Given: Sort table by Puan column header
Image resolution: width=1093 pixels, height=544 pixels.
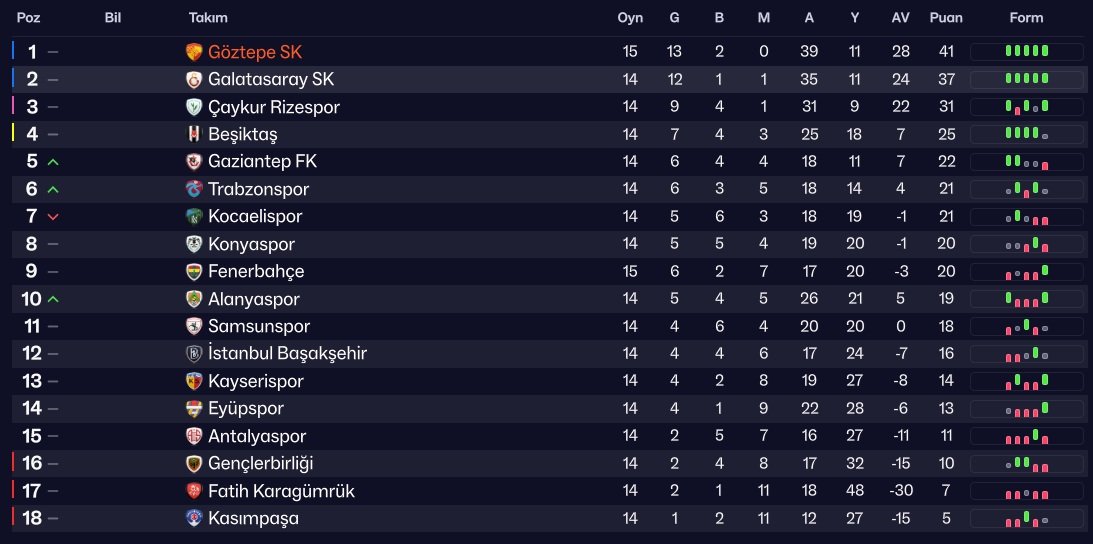Looking at the screenshot, I should (946, 18).
